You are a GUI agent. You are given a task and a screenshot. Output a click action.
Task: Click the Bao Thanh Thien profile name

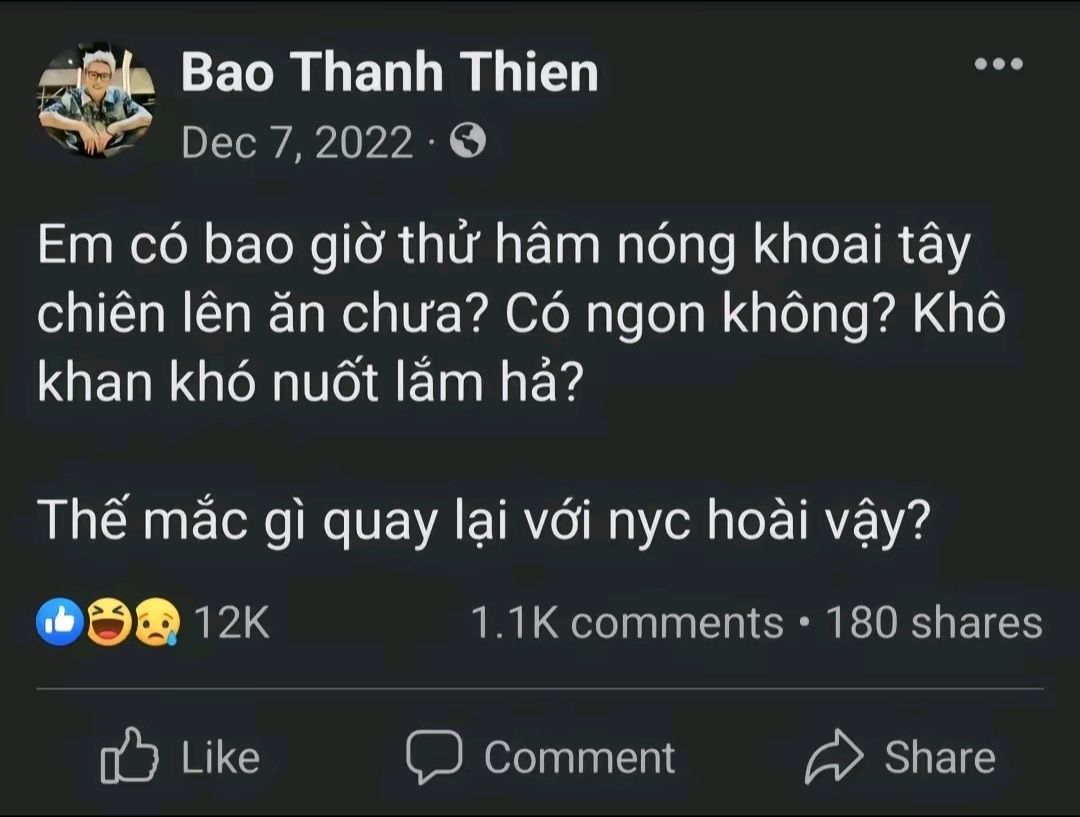tap(390, 74)
